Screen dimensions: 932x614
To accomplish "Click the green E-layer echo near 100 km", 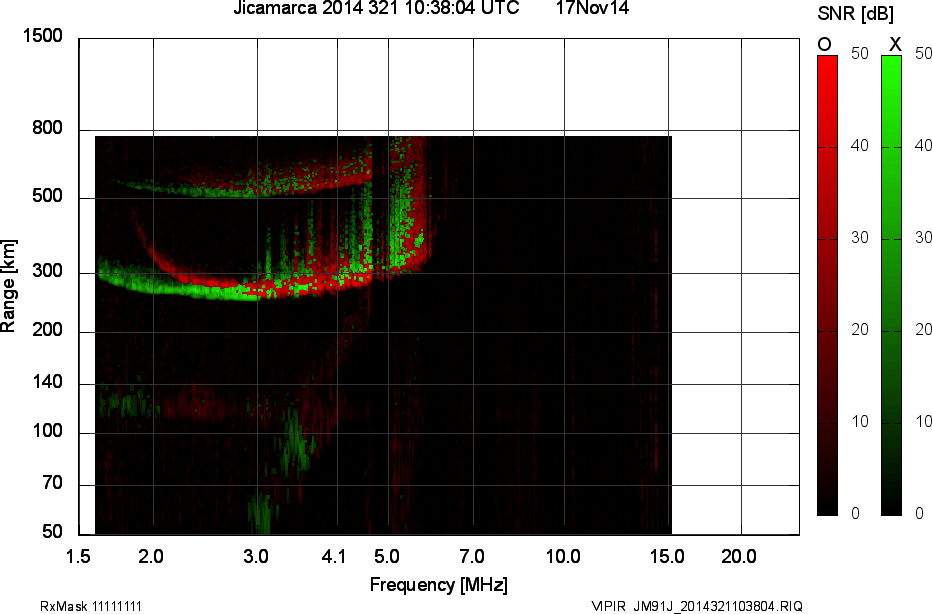I will click(x=296, y=443).
